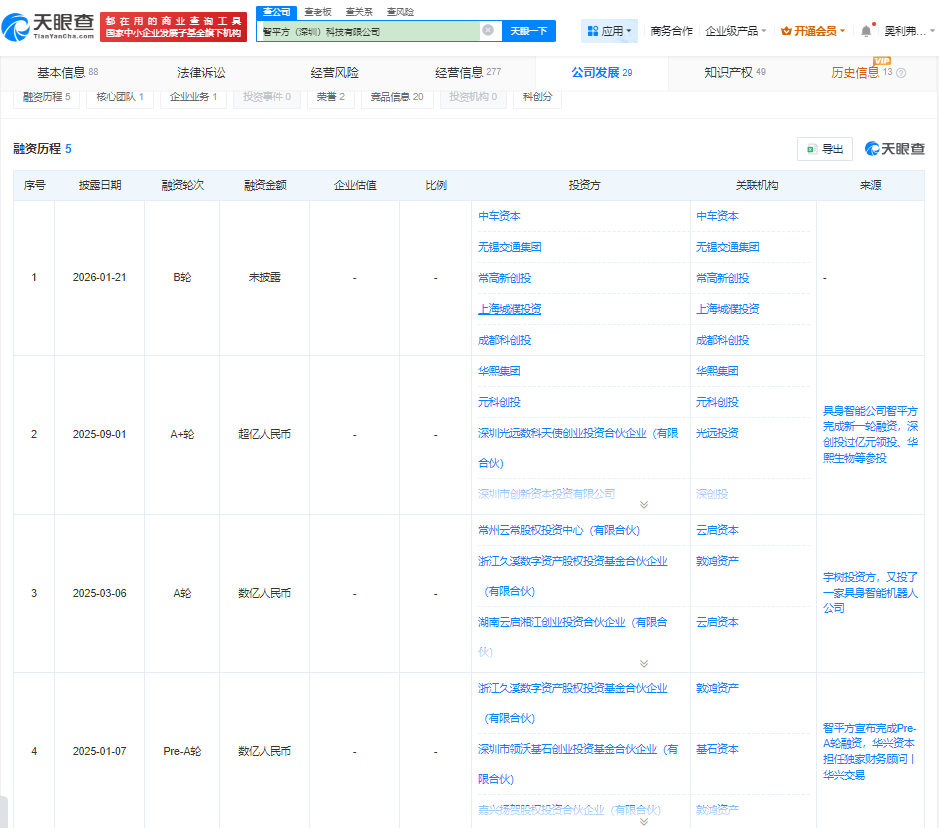Click the 天眼查 watermark logo beside export

click(895, 149)
